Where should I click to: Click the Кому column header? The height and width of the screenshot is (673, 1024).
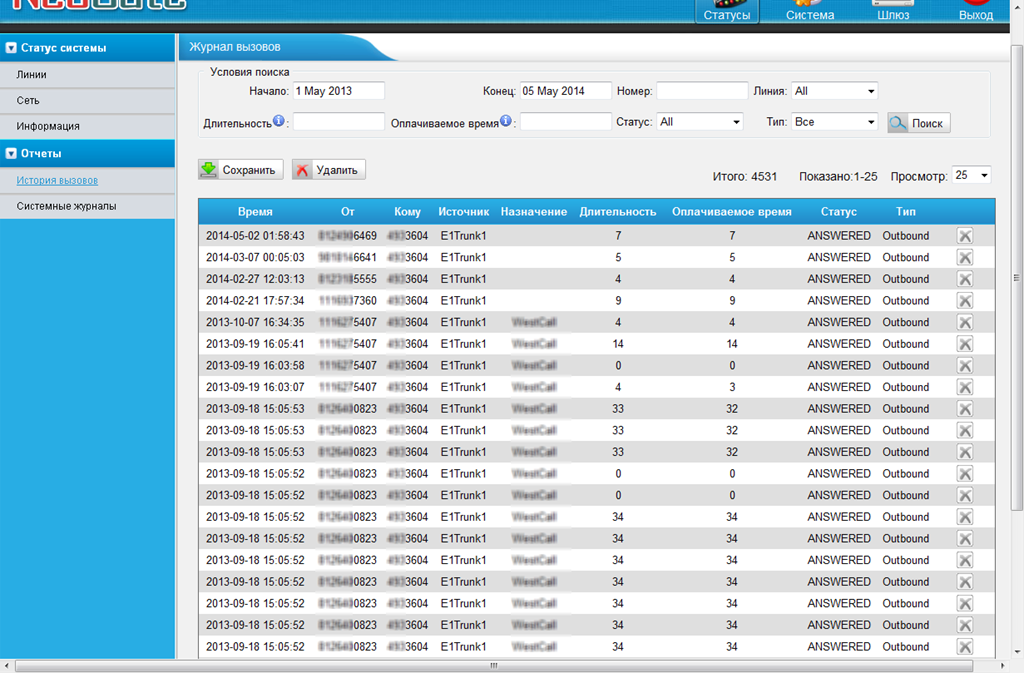click(408, 211)
